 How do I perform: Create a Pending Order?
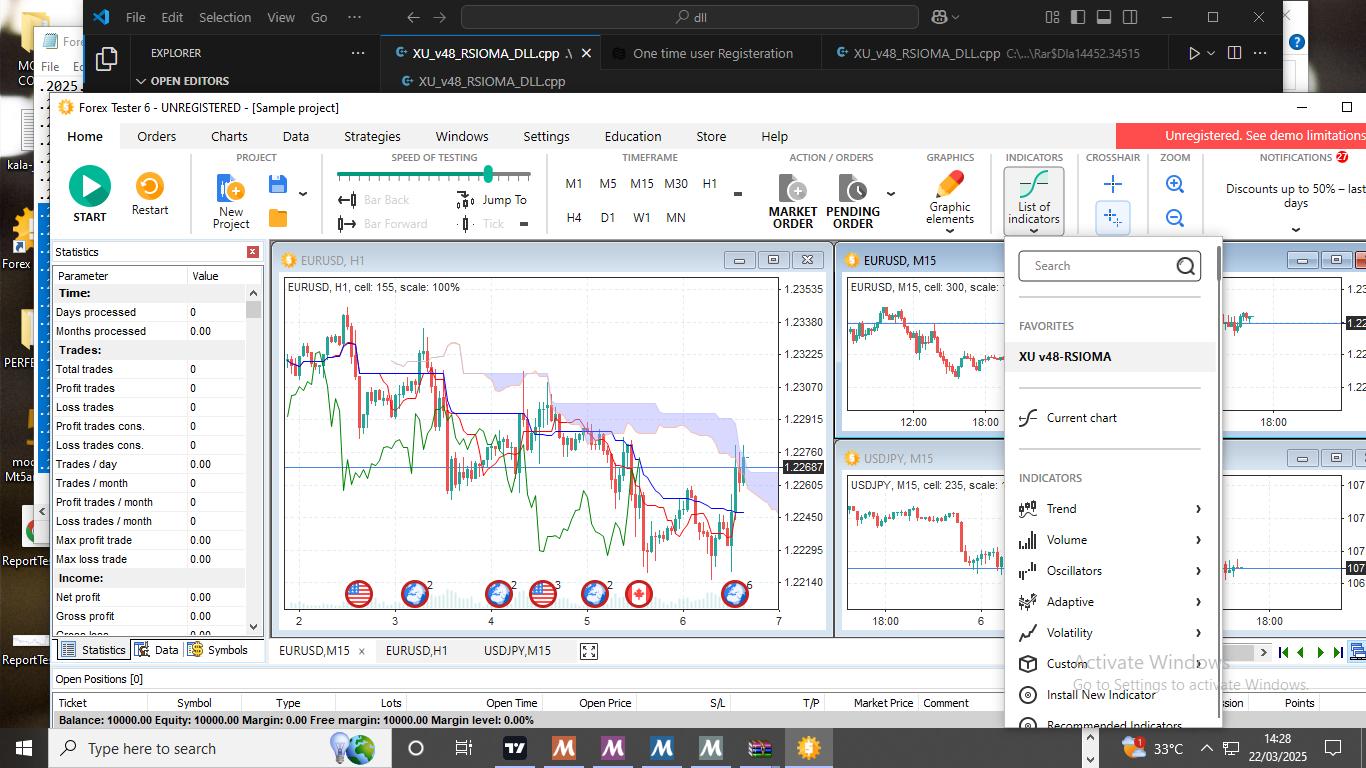point(853,201)
